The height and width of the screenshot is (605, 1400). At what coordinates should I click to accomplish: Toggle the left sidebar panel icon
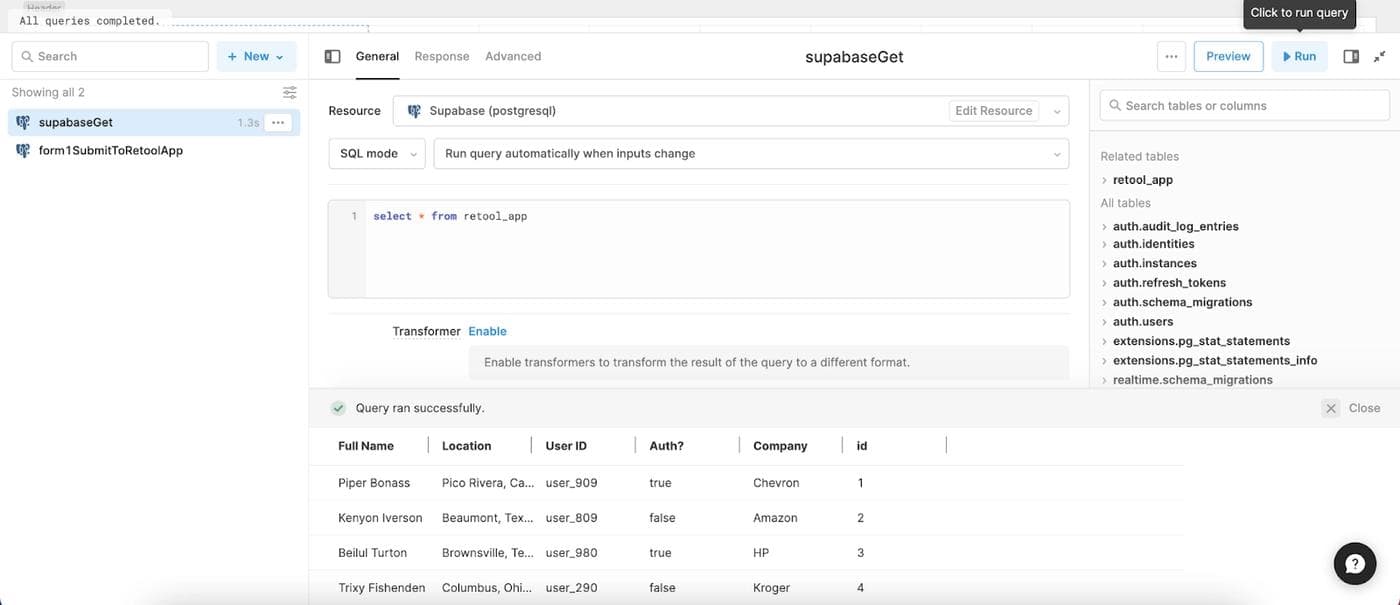click(x=332, y=57)
